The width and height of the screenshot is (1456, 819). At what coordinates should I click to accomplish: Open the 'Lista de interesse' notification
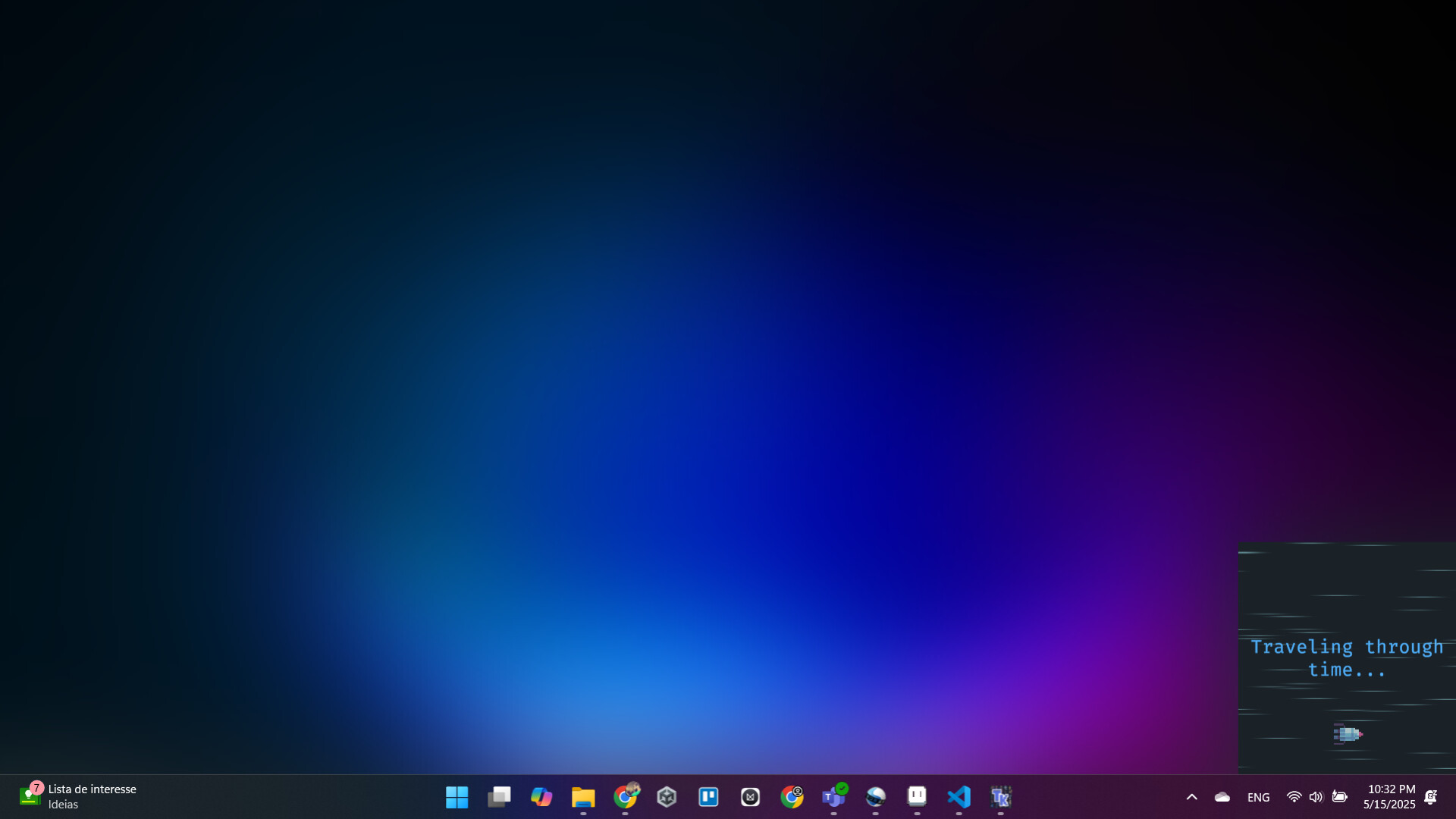pos(91,795)
